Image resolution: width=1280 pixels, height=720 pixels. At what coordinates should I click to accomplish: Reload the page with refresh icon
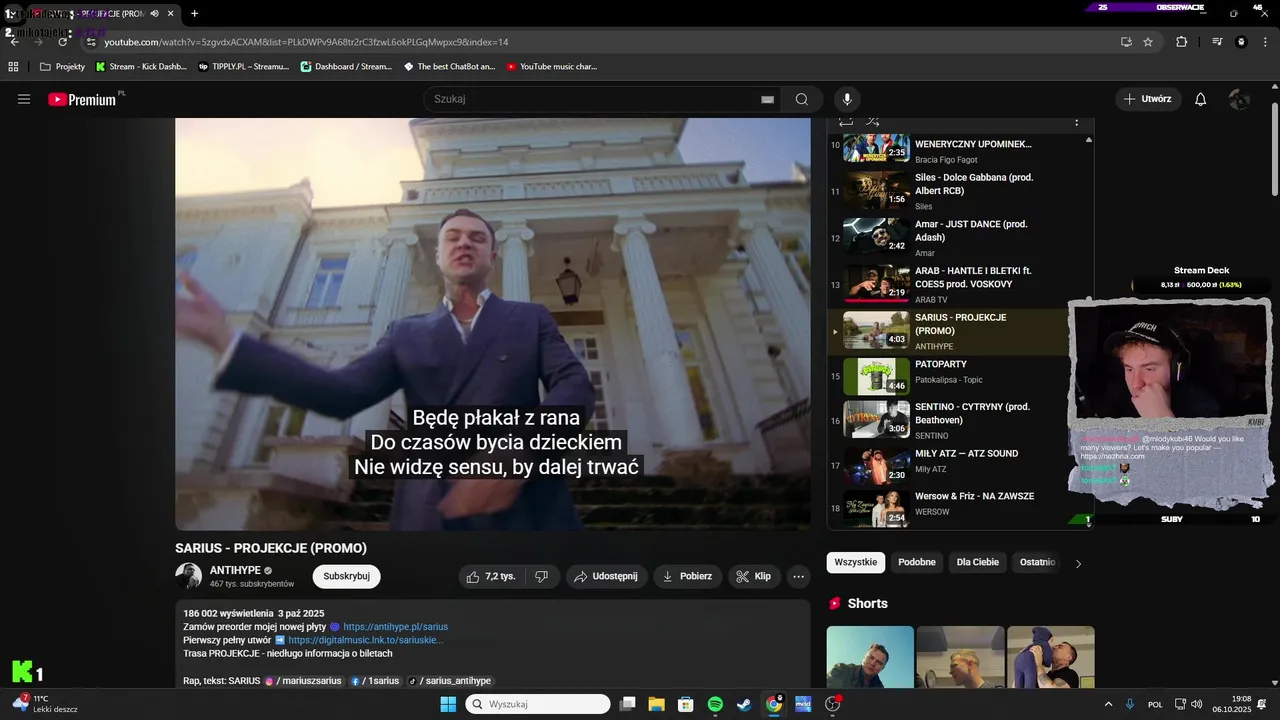pyautogui.click(x=63, y=42)
